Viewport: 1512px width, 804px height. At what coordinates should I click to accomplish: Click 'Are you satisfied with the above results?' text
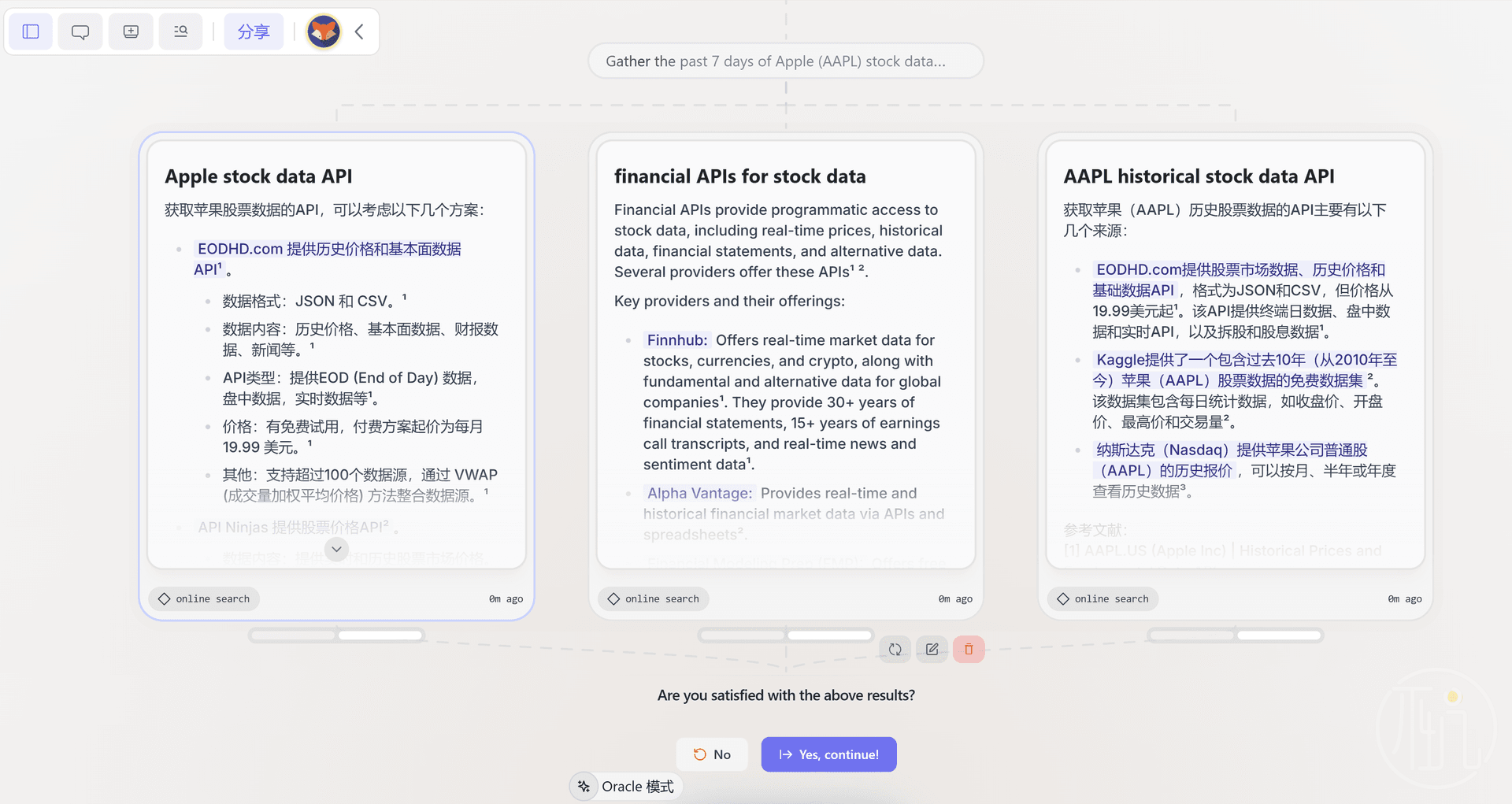point(786,695)
